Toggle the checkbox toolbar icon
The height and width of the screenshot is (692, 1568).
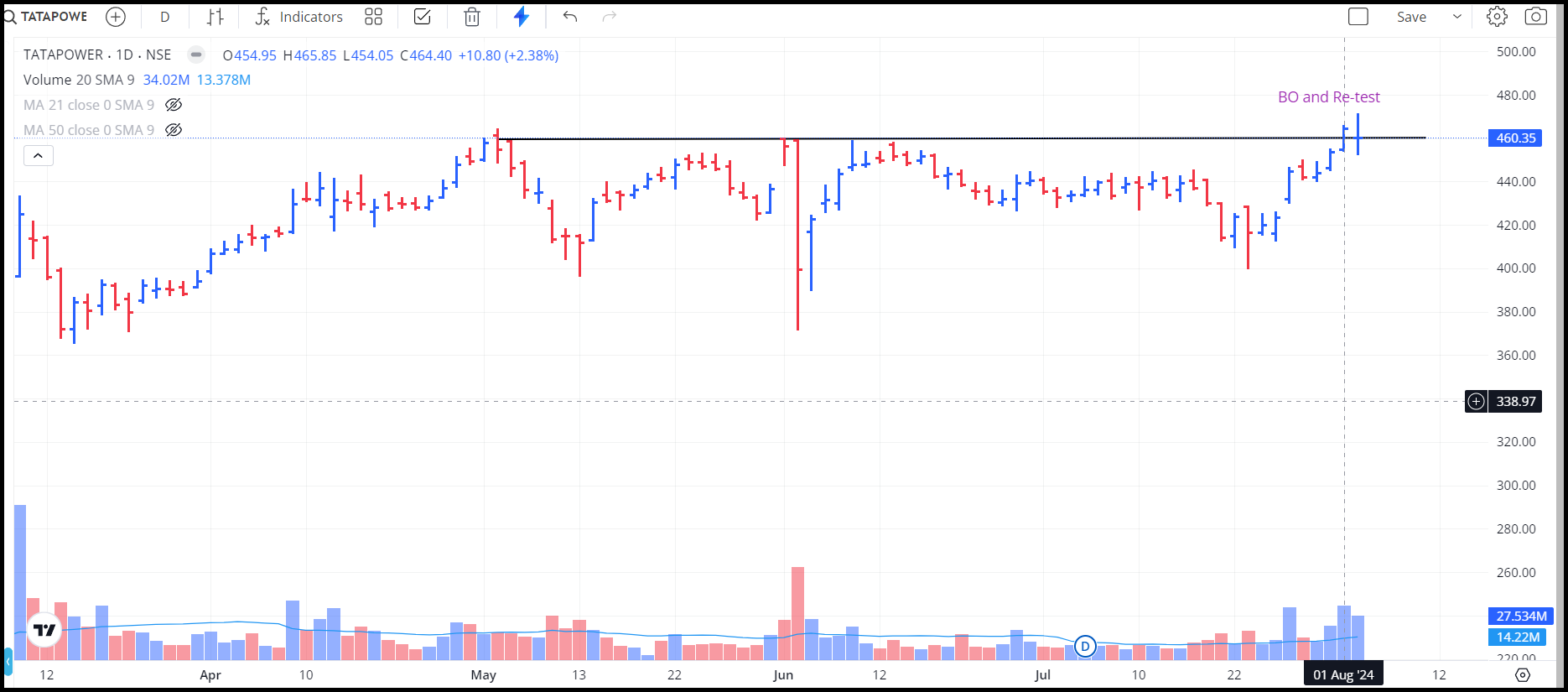[x=423, y=17]
